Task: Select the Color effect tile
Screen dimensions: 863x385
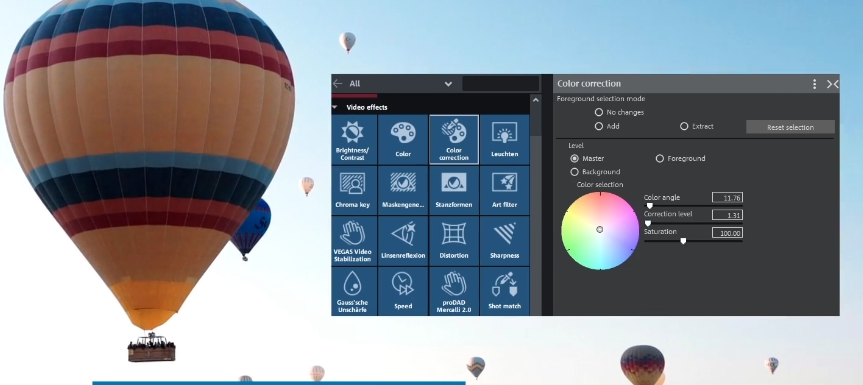Action: click(x=403, y=139)
